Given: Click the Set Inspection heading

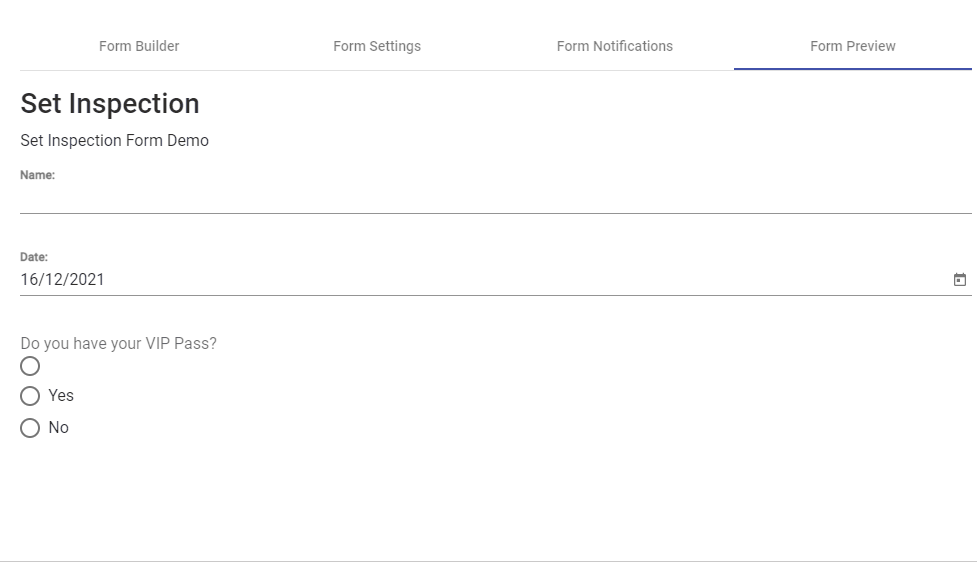Looking at the screenshot, I should click(110, 103).
